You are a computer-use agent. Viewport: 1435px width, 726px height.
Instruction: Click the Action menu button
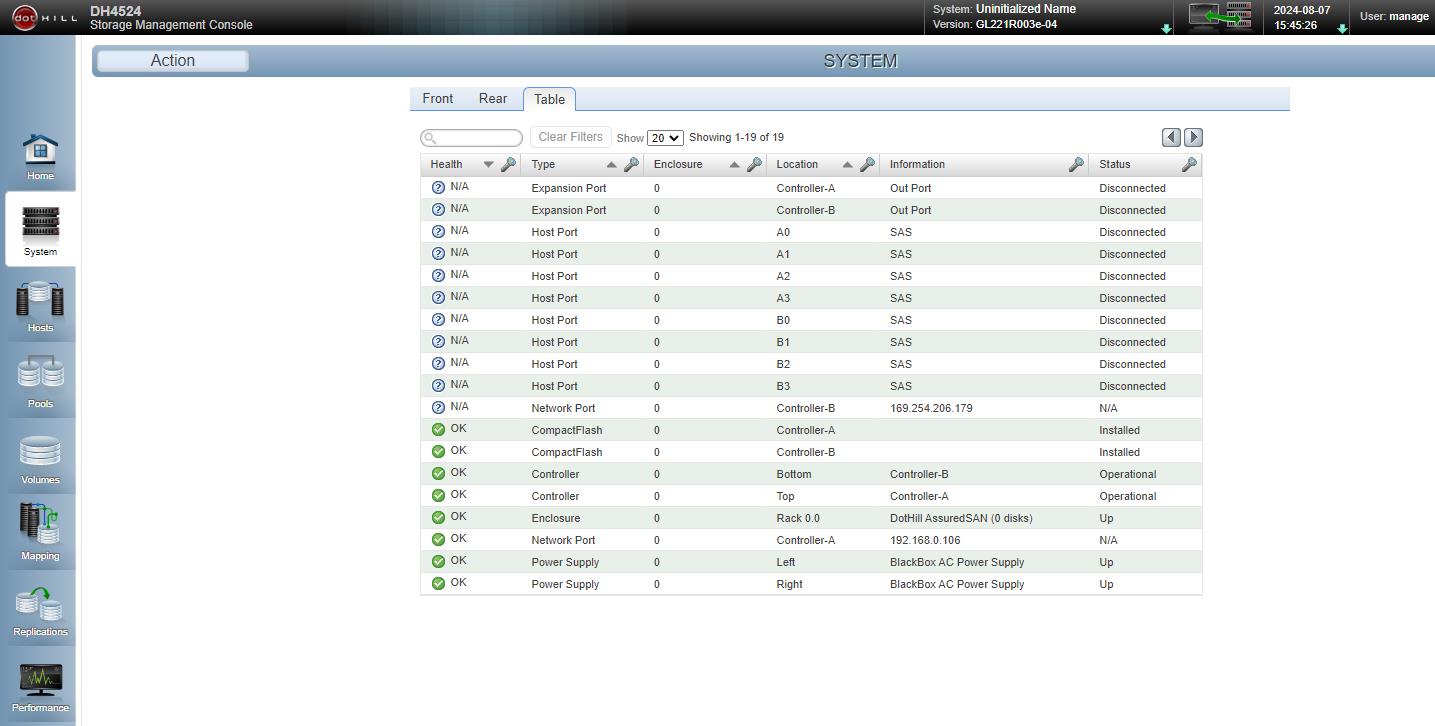(x=173, y=61)
